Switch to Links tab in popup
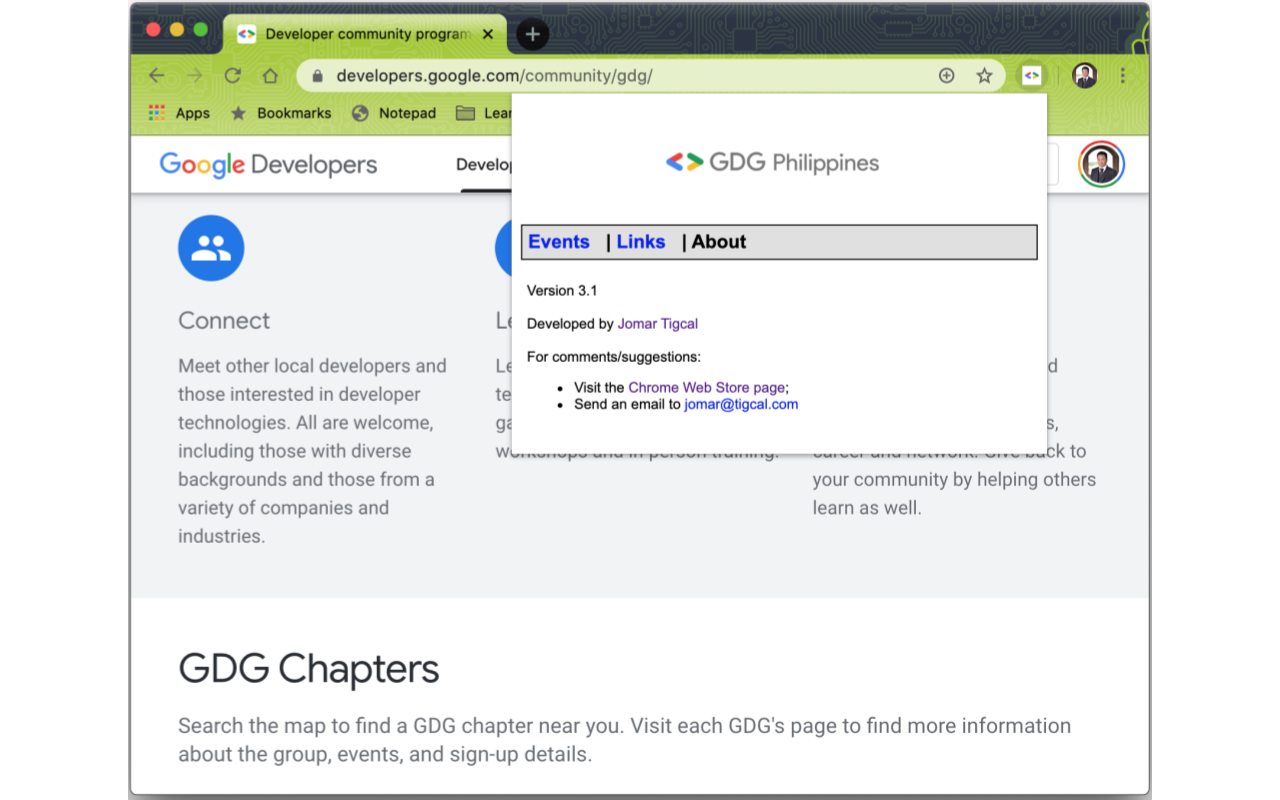Screen dimensions: 1280x800 coord(641,242)
